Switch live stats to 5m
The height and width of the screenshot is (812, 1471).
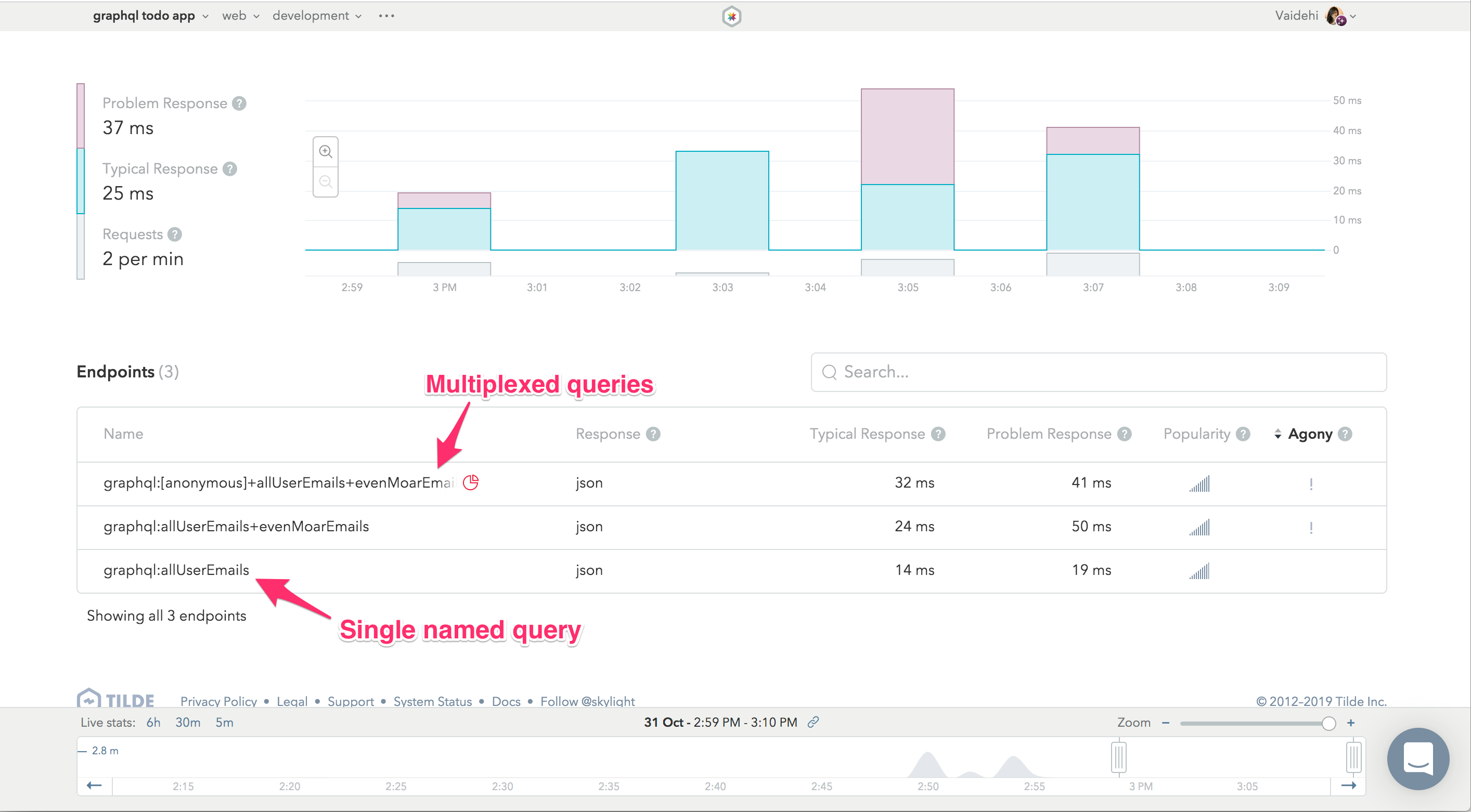224,722
